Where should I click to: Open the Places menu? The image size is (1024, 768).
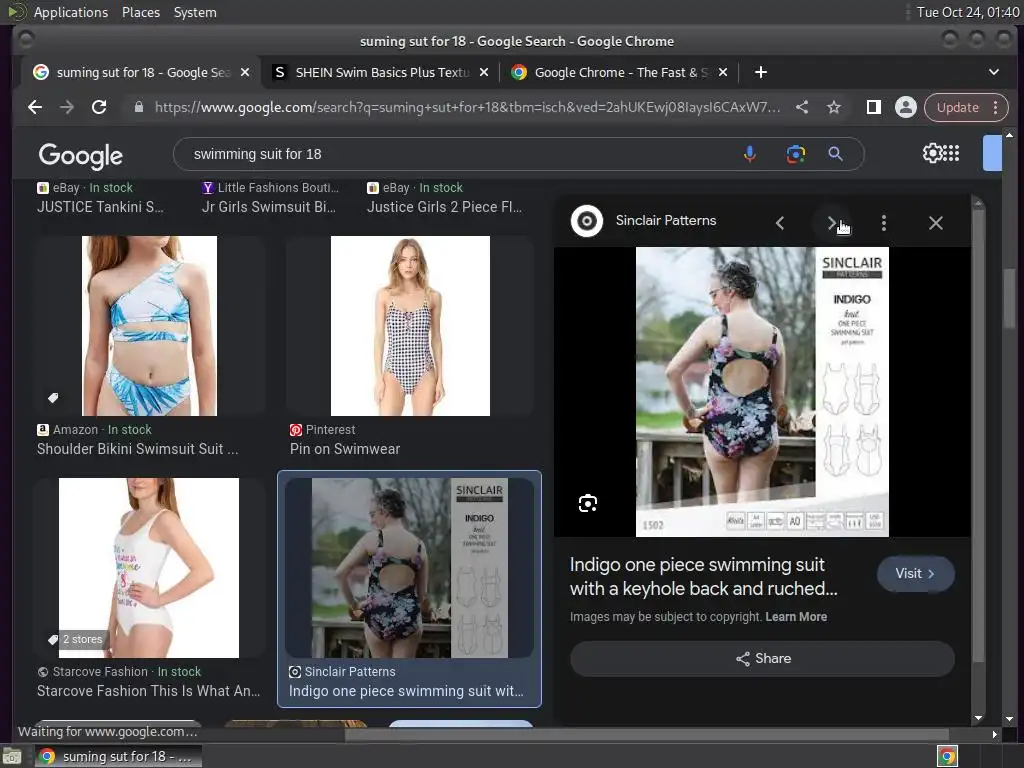click(141, 12)
